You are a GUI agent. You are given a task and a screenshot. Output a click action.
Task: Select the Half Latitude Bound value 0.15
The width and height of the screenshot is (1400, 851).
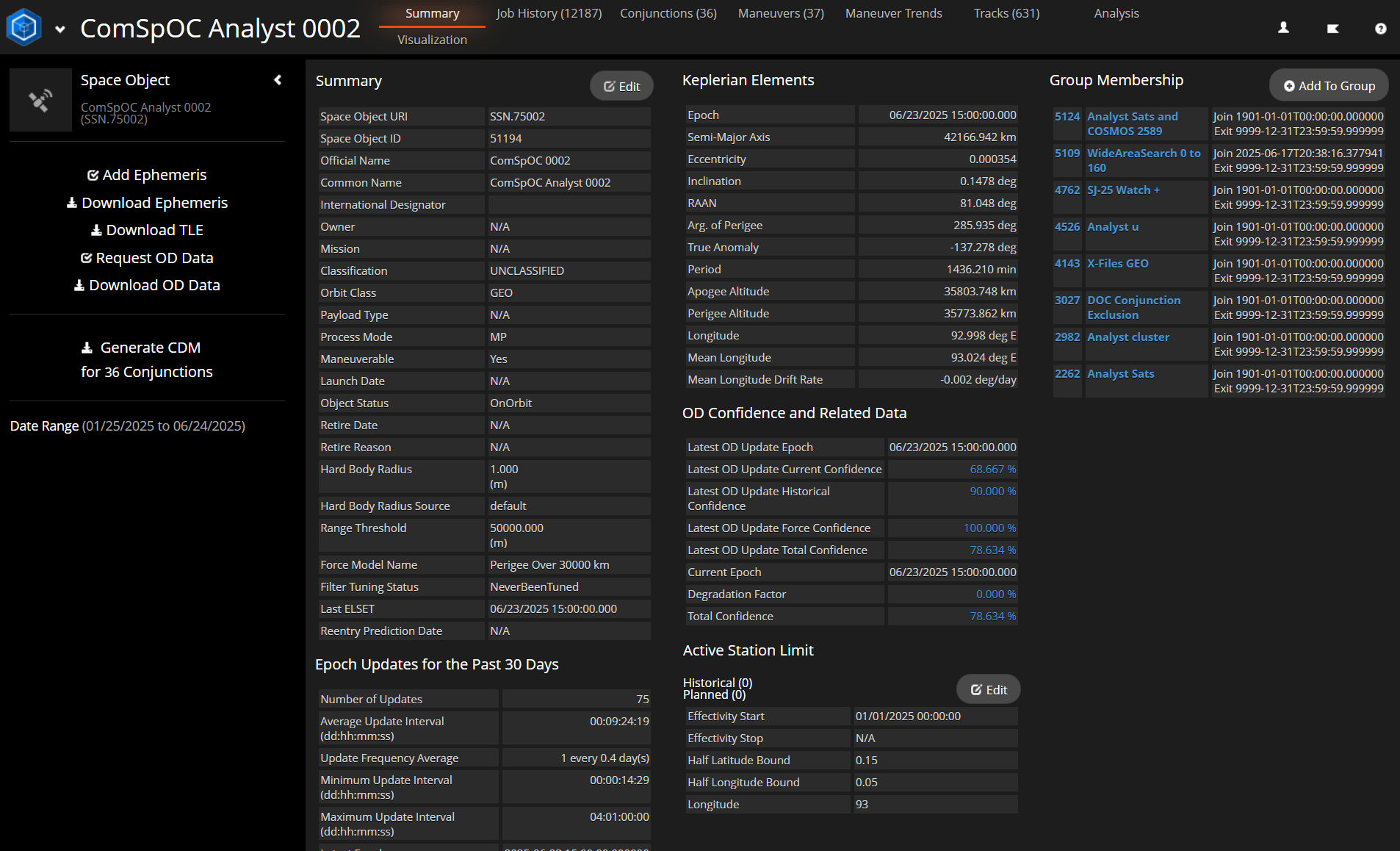[866, 760]
